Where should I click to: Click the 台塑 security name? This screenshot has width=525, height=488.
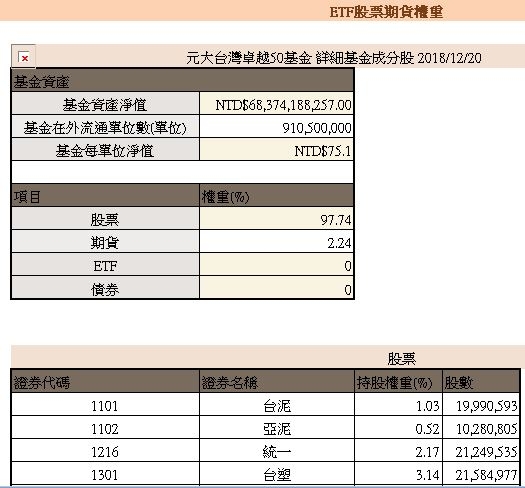[277, 475]
